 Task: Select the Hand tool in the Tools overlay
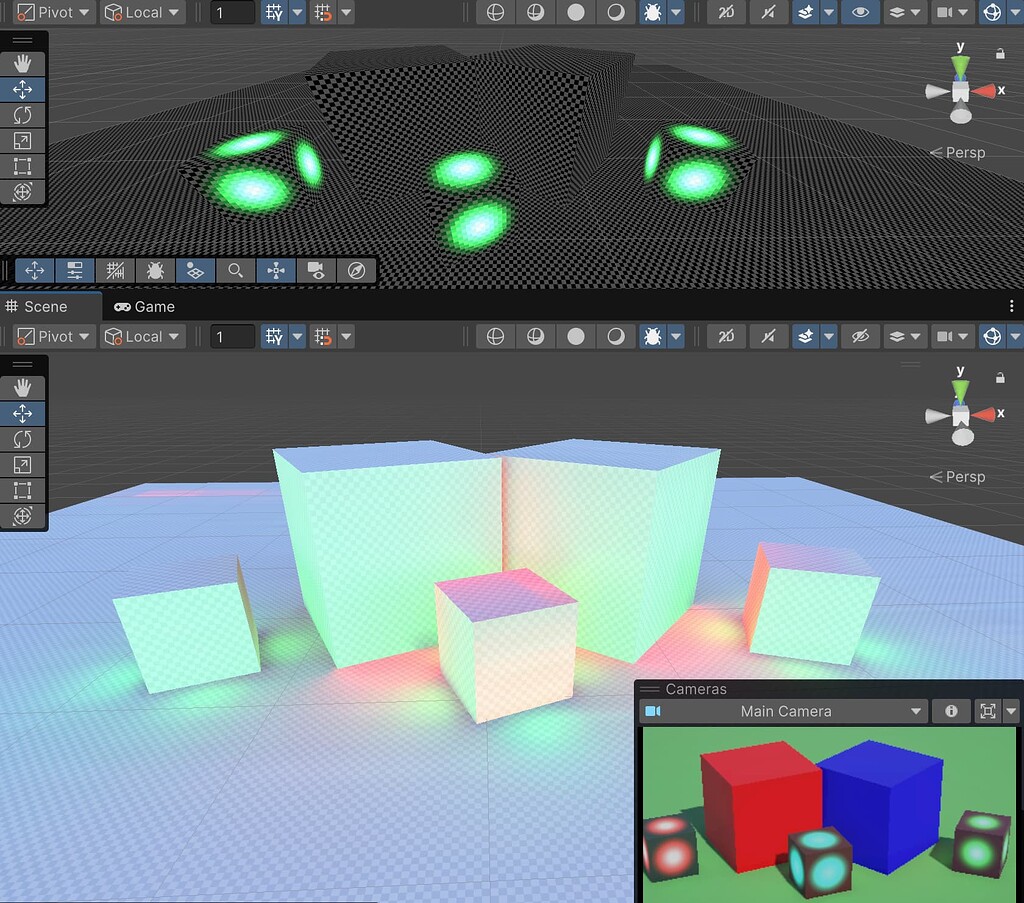click(x=23, y=63)
